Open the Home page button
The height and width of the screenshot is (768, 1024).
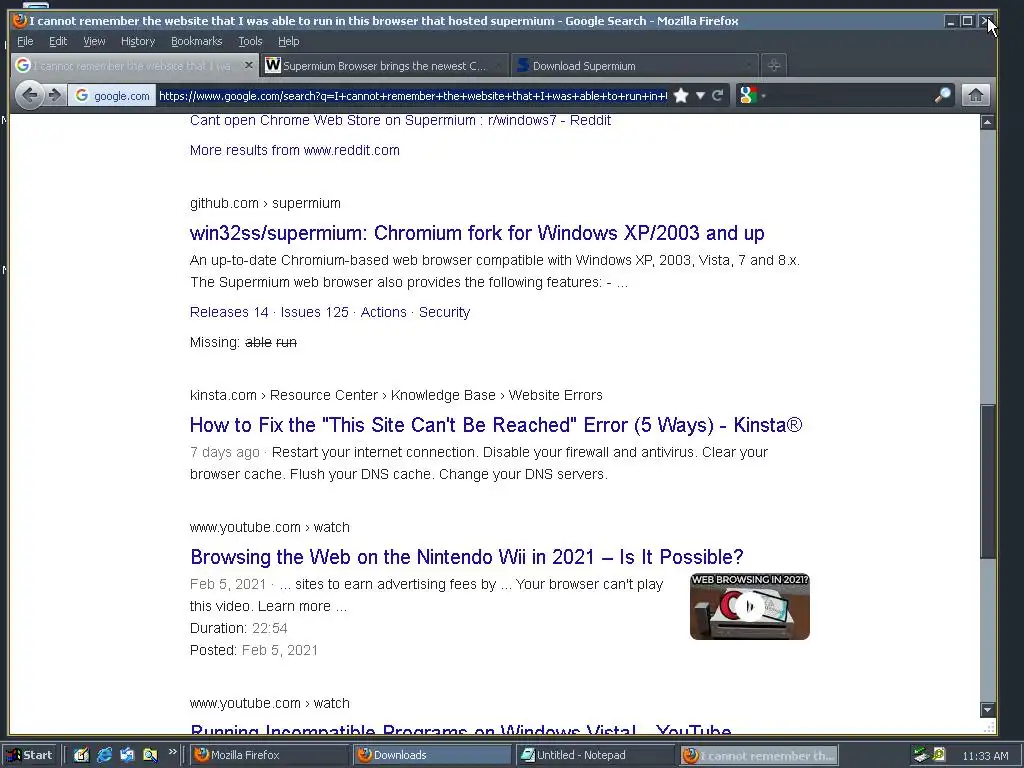point(976,95)
